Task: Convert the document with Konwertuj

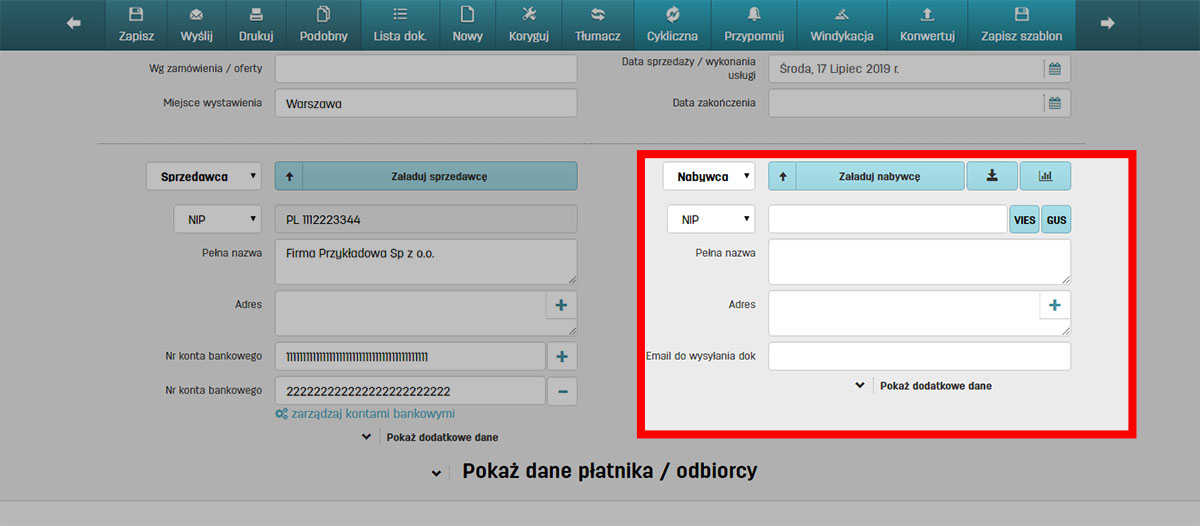Action: pyautogui.click(x=927, y=24)
